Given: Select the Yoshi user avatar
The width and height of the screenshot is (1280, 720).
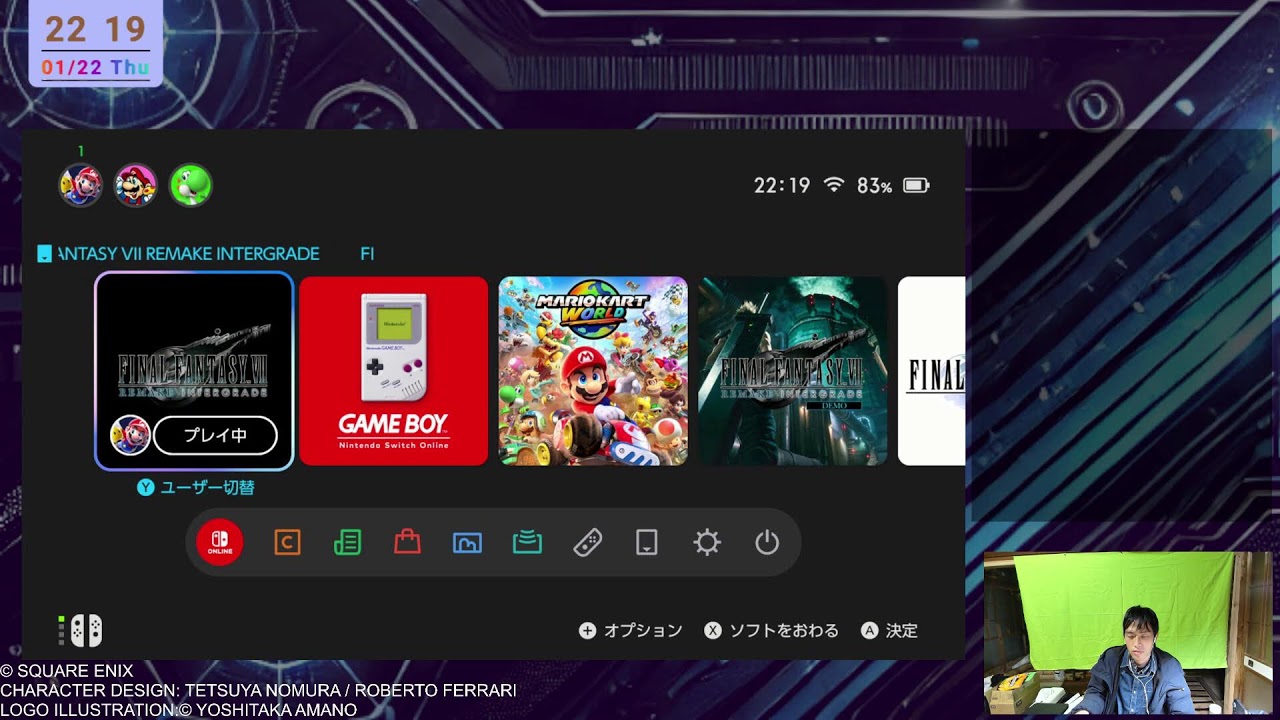Looking at the screenshot, I should [x=191, y=186].
